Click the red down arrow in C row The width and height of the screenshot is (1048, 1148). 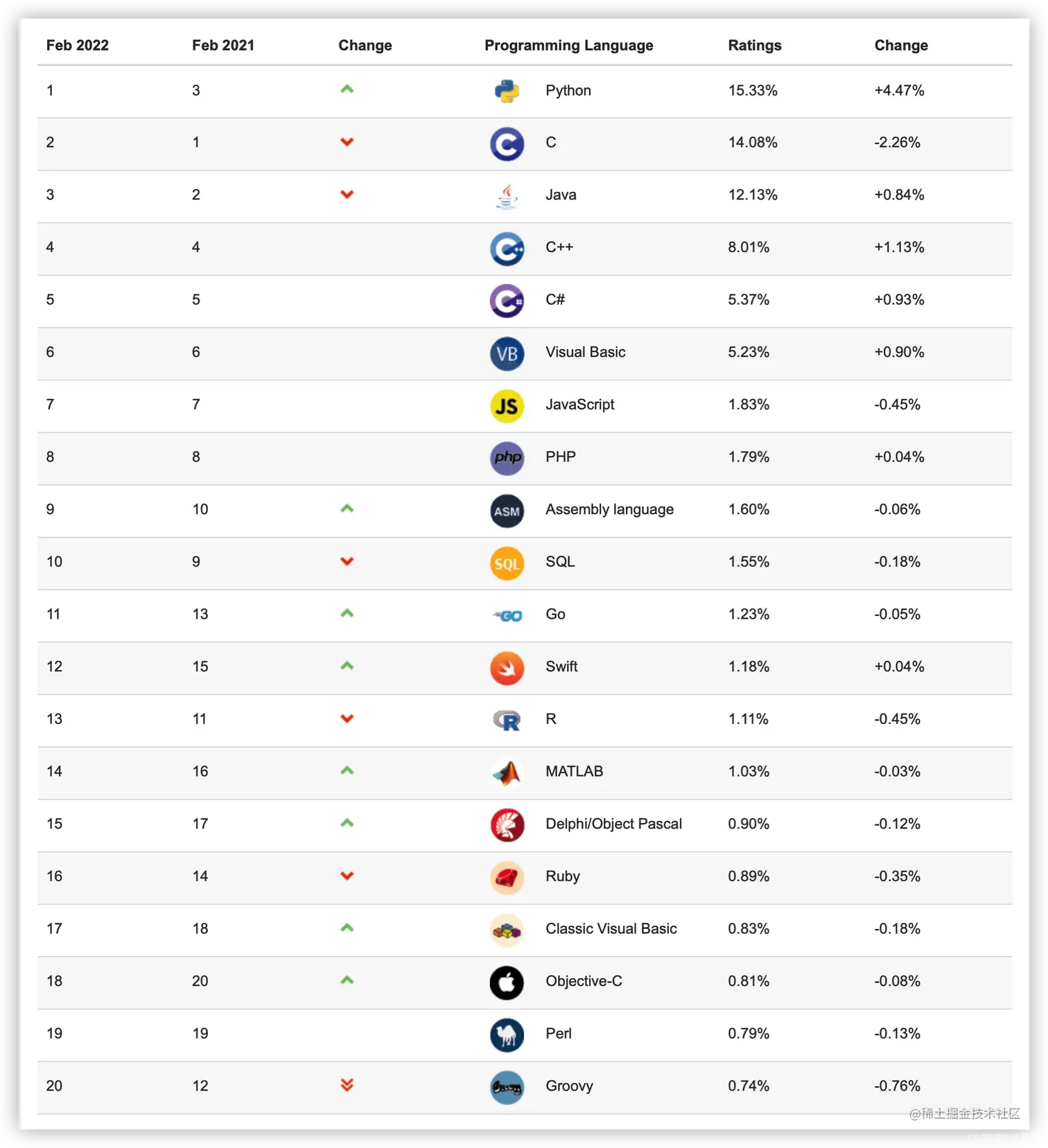click(x=347, y=142)
